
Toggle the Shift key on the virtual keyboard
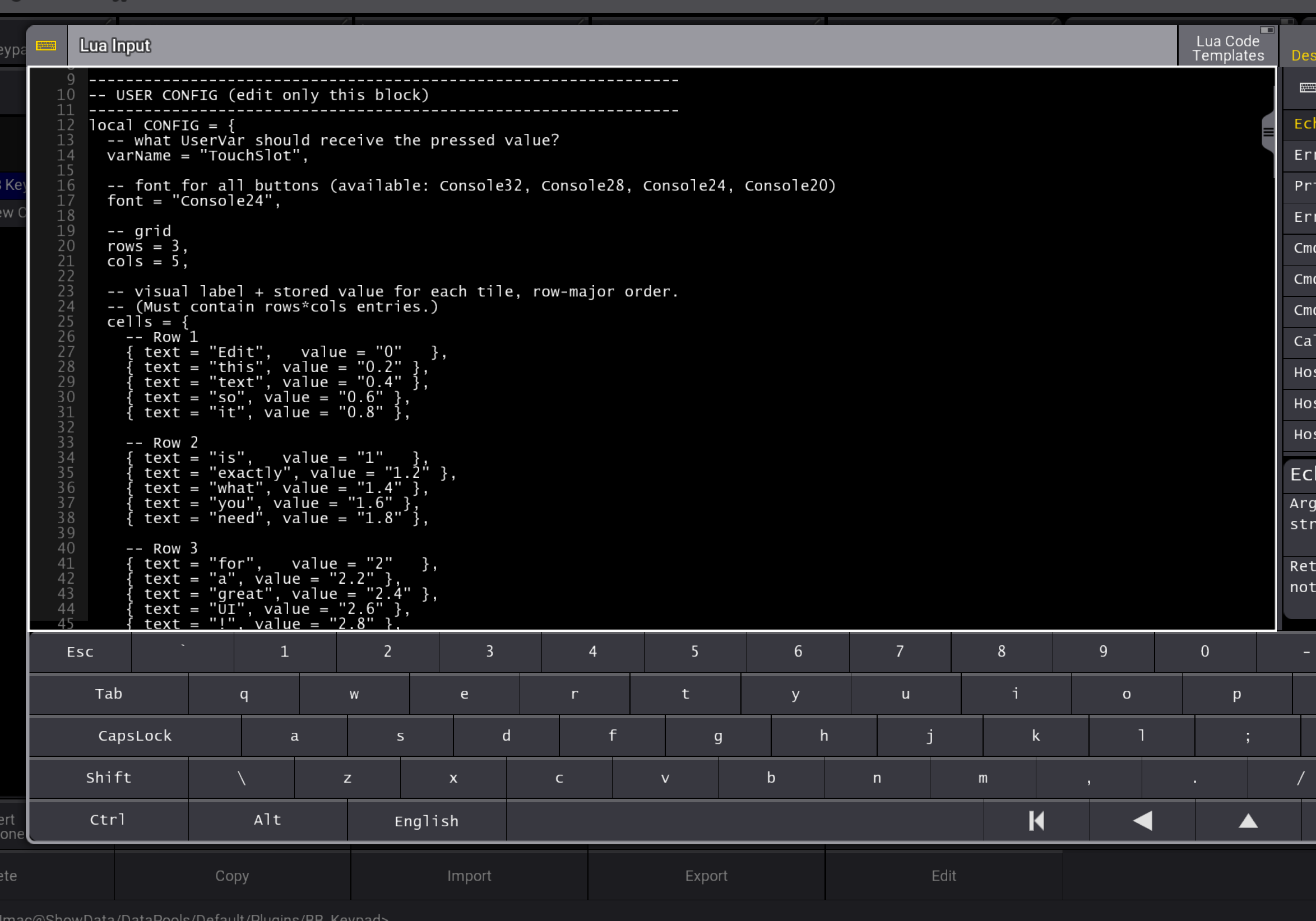coord(109,777)
